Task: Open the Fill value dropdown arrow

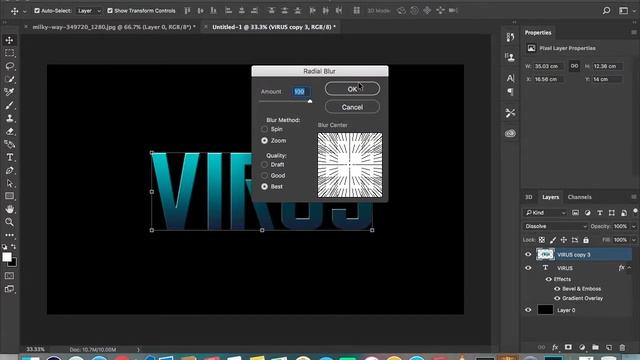Action: [634, 240]
